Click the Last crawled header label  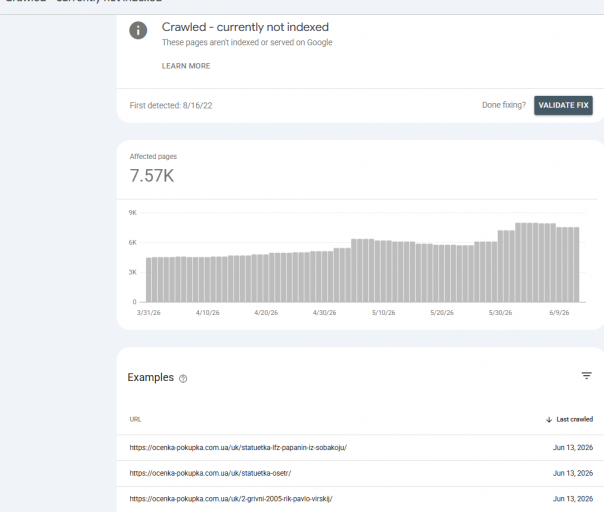click(x=574, y=419)
